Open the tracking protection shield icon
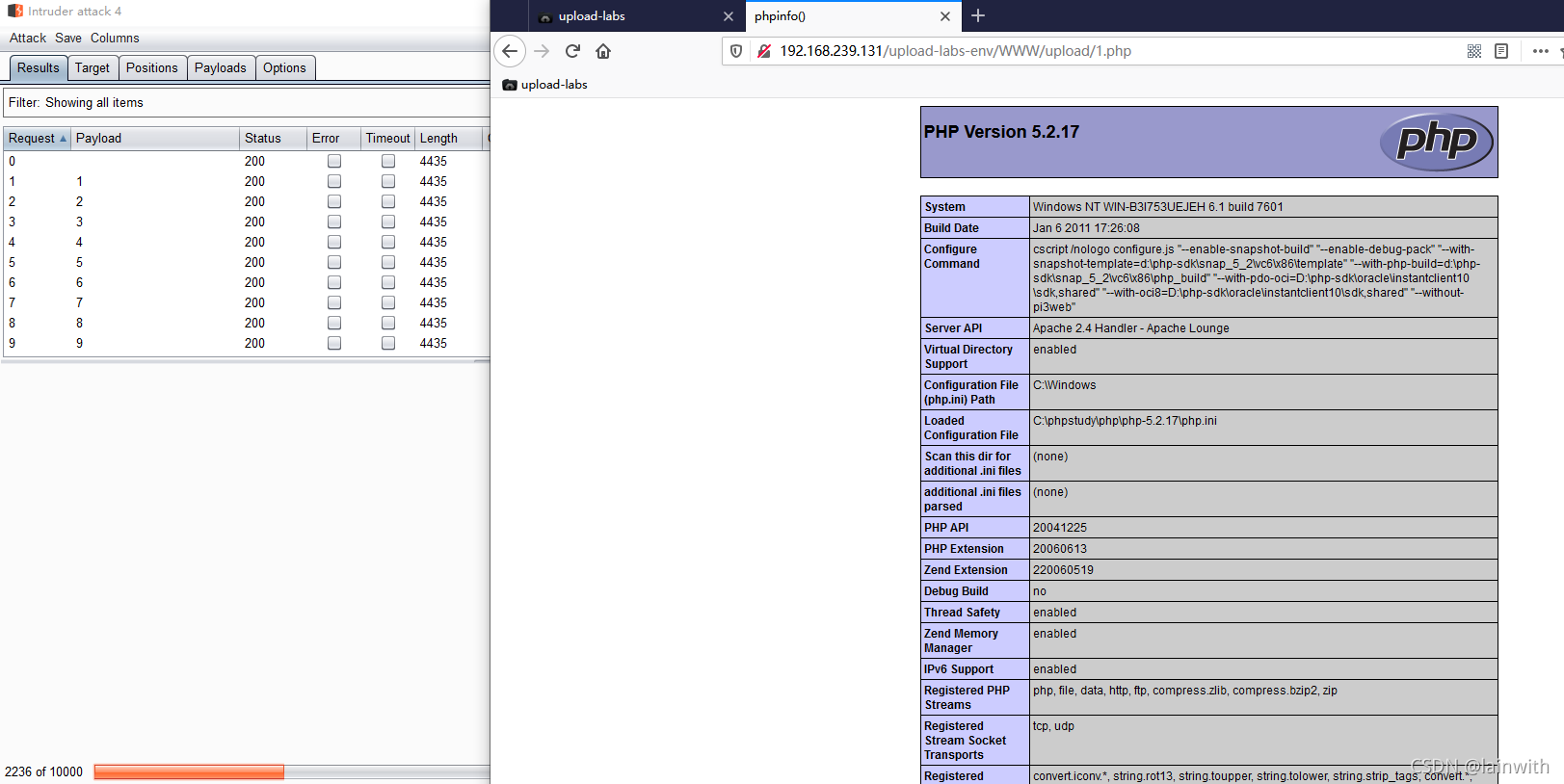The width and height of the screenshot is (1564, 784). [x=736, y=51]
